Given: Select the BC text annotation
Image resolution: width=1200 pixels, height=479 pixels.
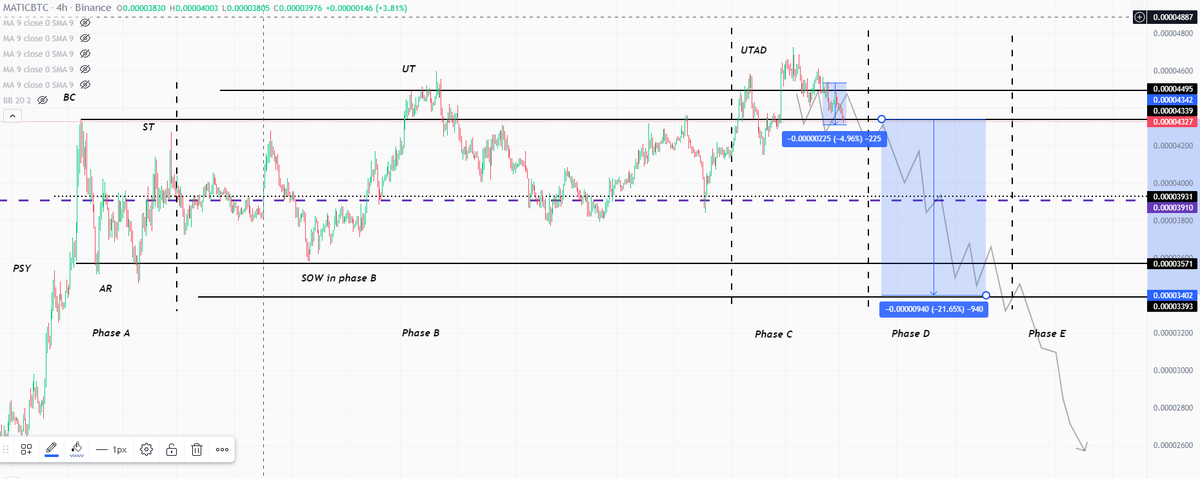Looking at the screenshot, I should [x=69, y=98].
